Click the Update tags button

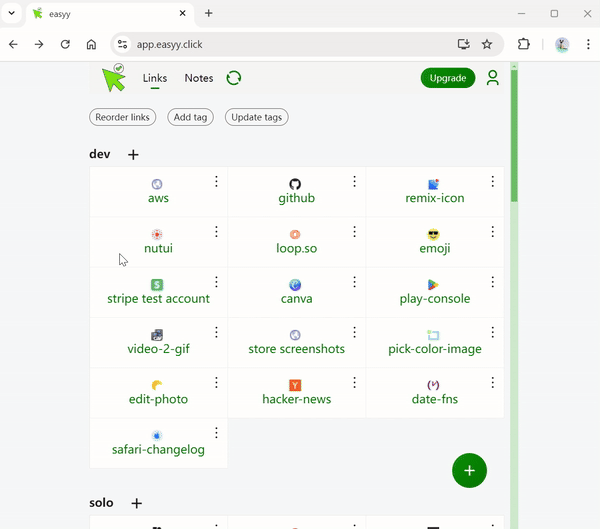(256, 117)
